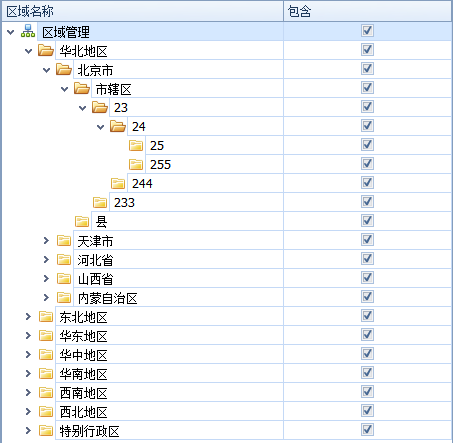Click the open folder icon of 23

100,107
